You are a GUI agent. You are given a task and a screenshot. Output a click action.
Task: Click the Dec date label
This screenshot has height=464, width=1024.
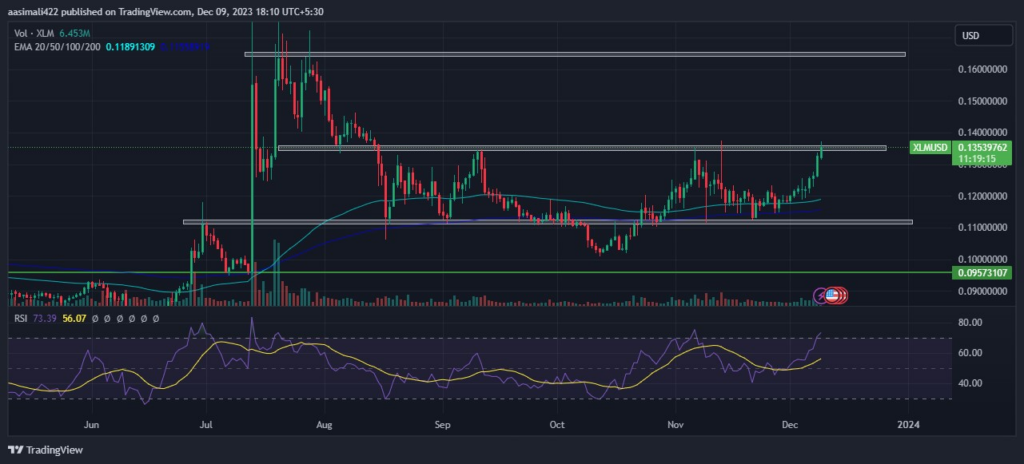click(x=790, y=425)
